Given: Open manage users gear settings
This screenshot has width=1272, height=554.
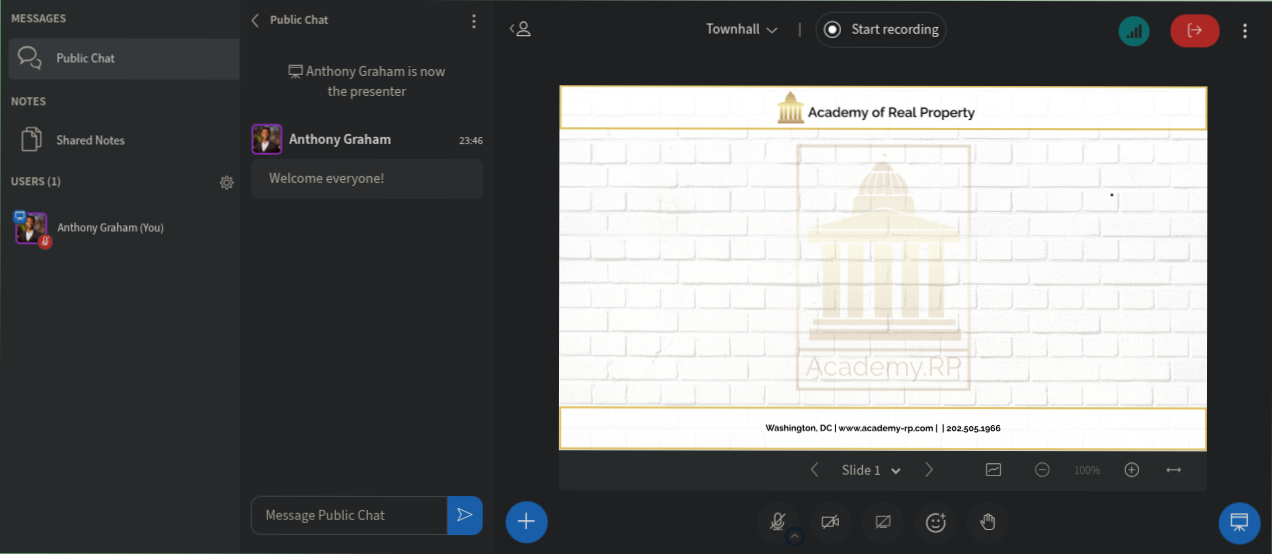Looking at the screenshot, I should click(227, 182).
